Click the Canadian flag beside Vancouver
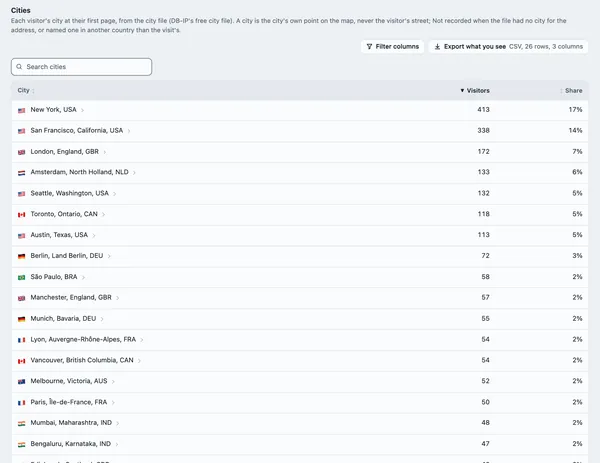The image size is (600, 463). coord(21,360)
